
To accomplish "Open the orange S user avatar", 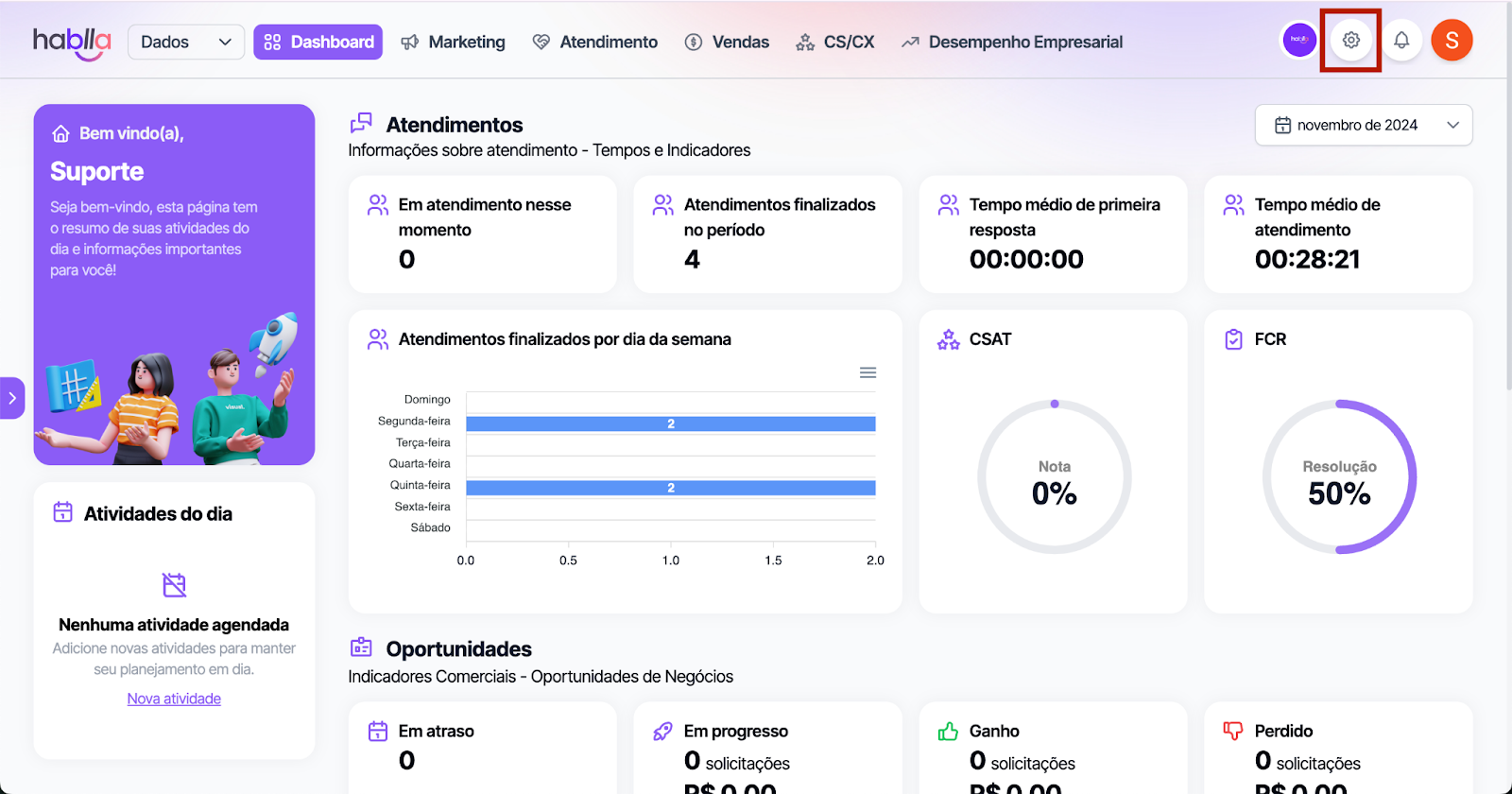I will point(1452,41).
